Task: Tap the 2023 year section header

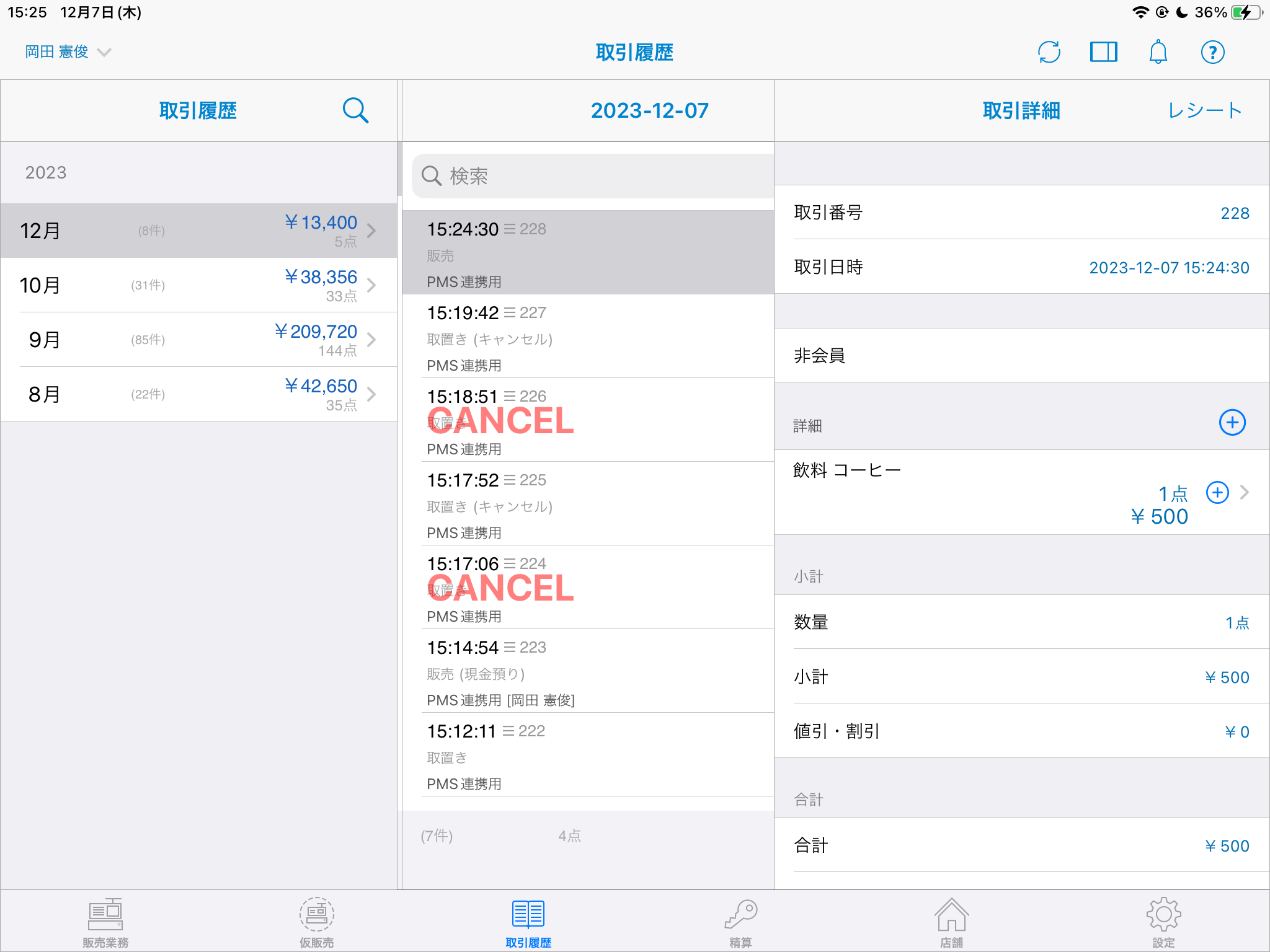Action: (x=198, y=172)
